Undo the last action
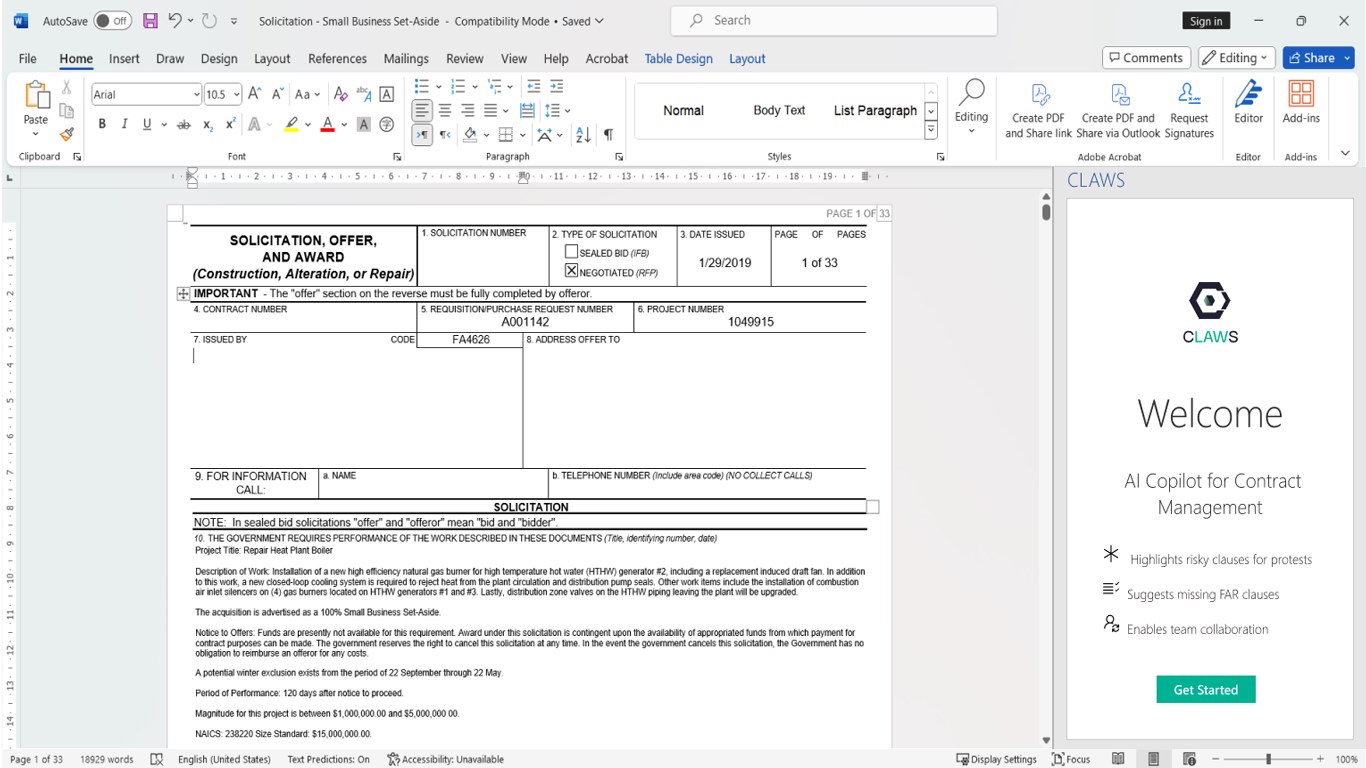 [x=175, y=21]
